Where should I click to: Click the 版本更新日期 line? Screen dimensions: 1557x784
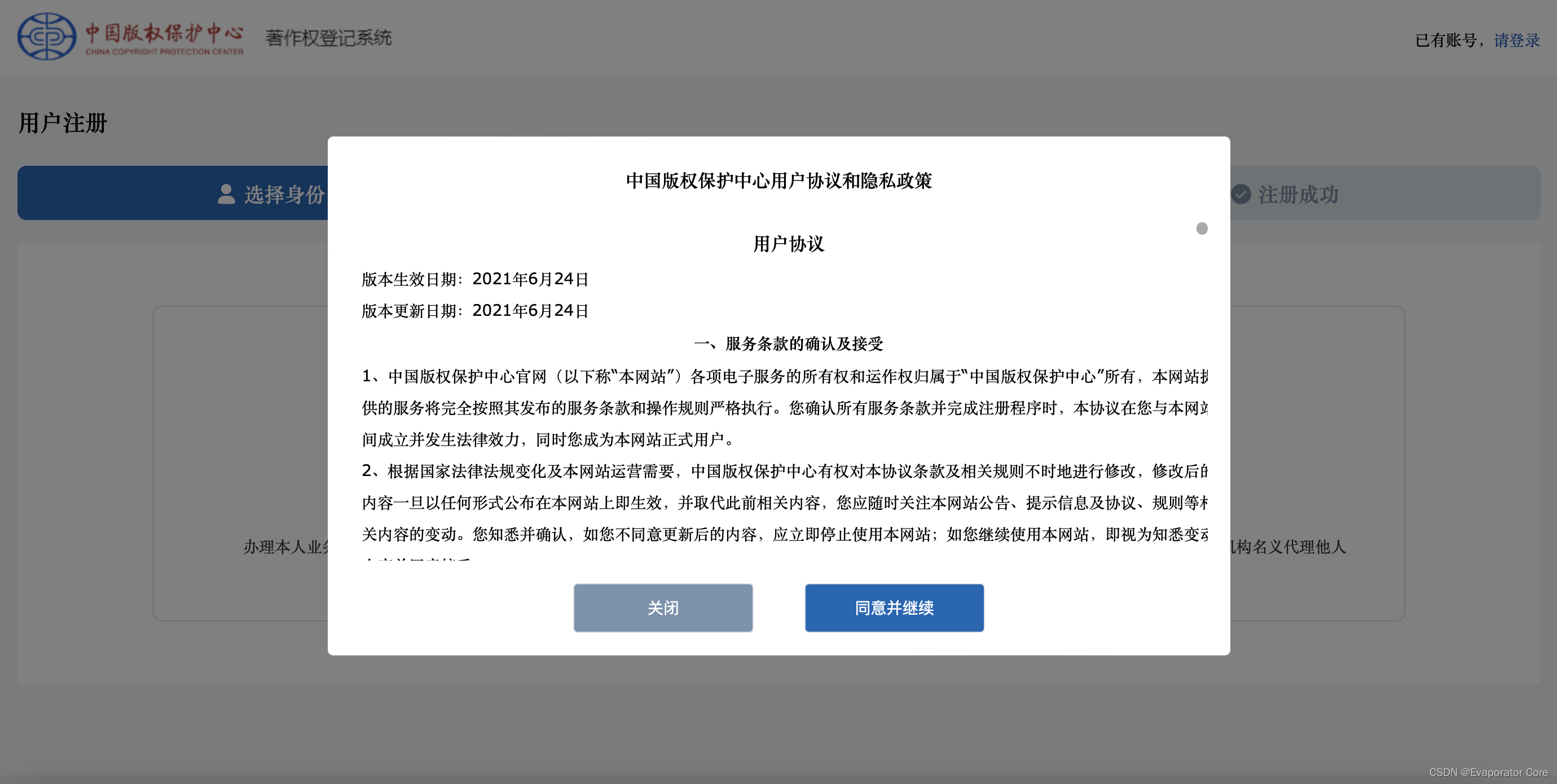[475, 310]
